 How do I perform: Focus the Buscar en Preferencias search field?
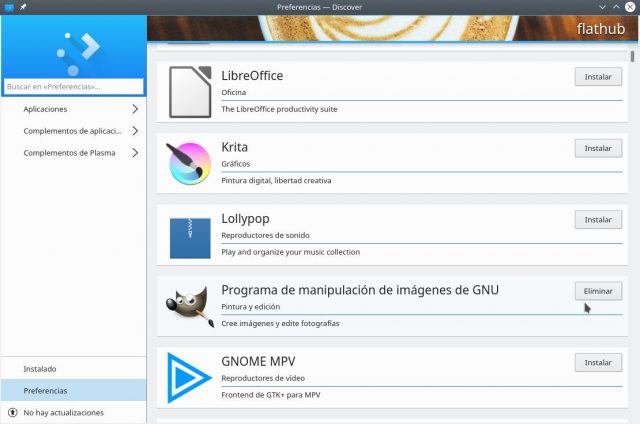(73, 87)
